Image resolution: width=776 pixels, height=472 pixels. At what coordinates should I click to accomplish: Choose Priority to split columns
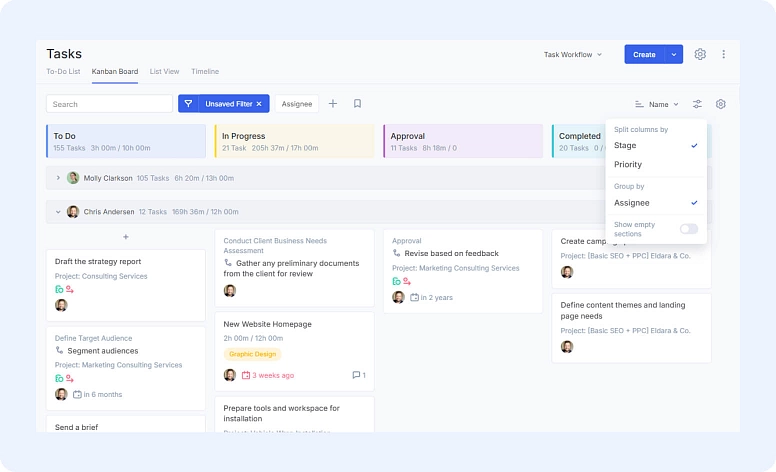pyautogui.click(x=628, y=164)
